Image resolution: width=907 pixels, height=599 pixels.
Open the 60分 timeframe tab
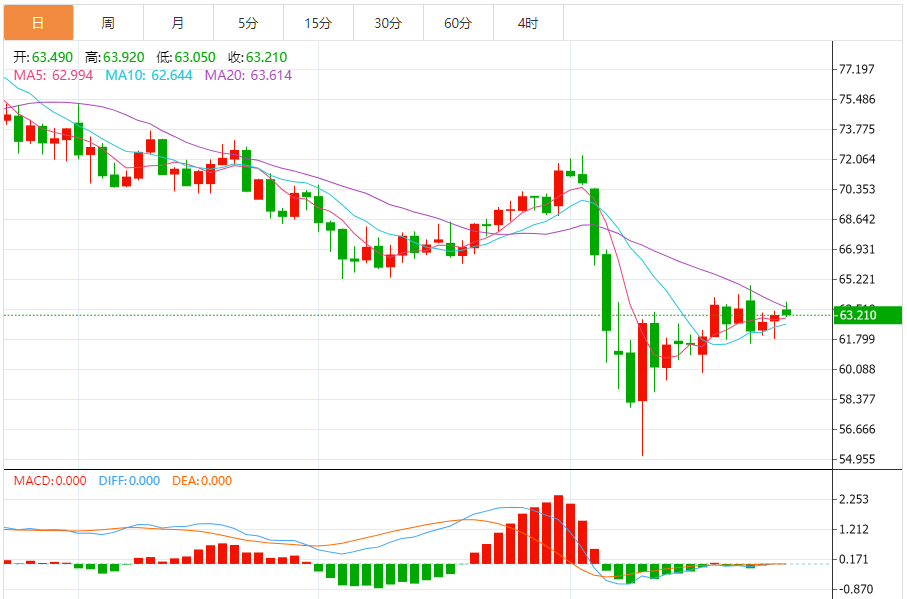(458, 23)
